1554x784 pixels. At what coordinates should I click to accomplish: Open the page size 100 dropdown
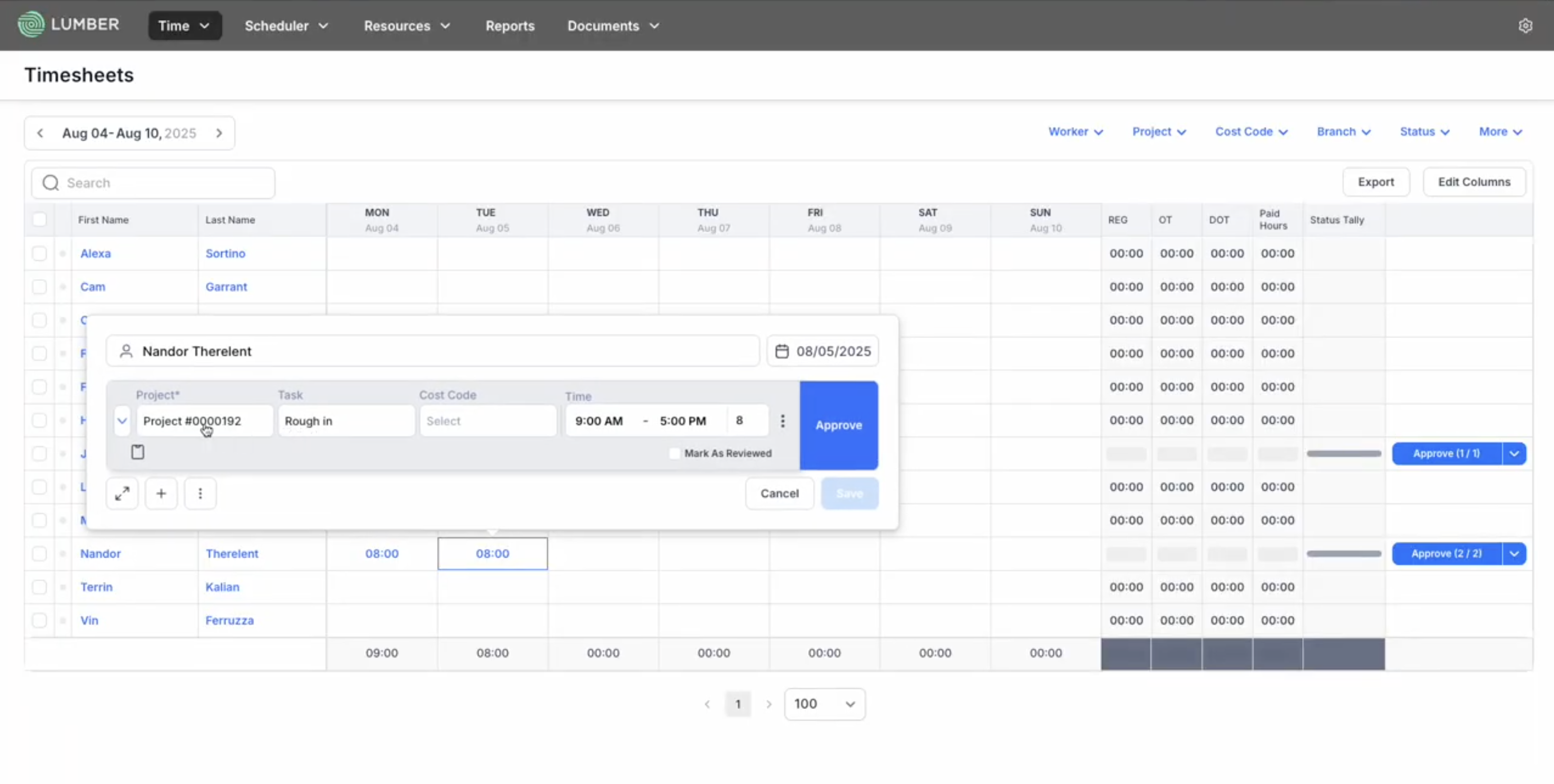pyautogui.click(x=824, y=705)
